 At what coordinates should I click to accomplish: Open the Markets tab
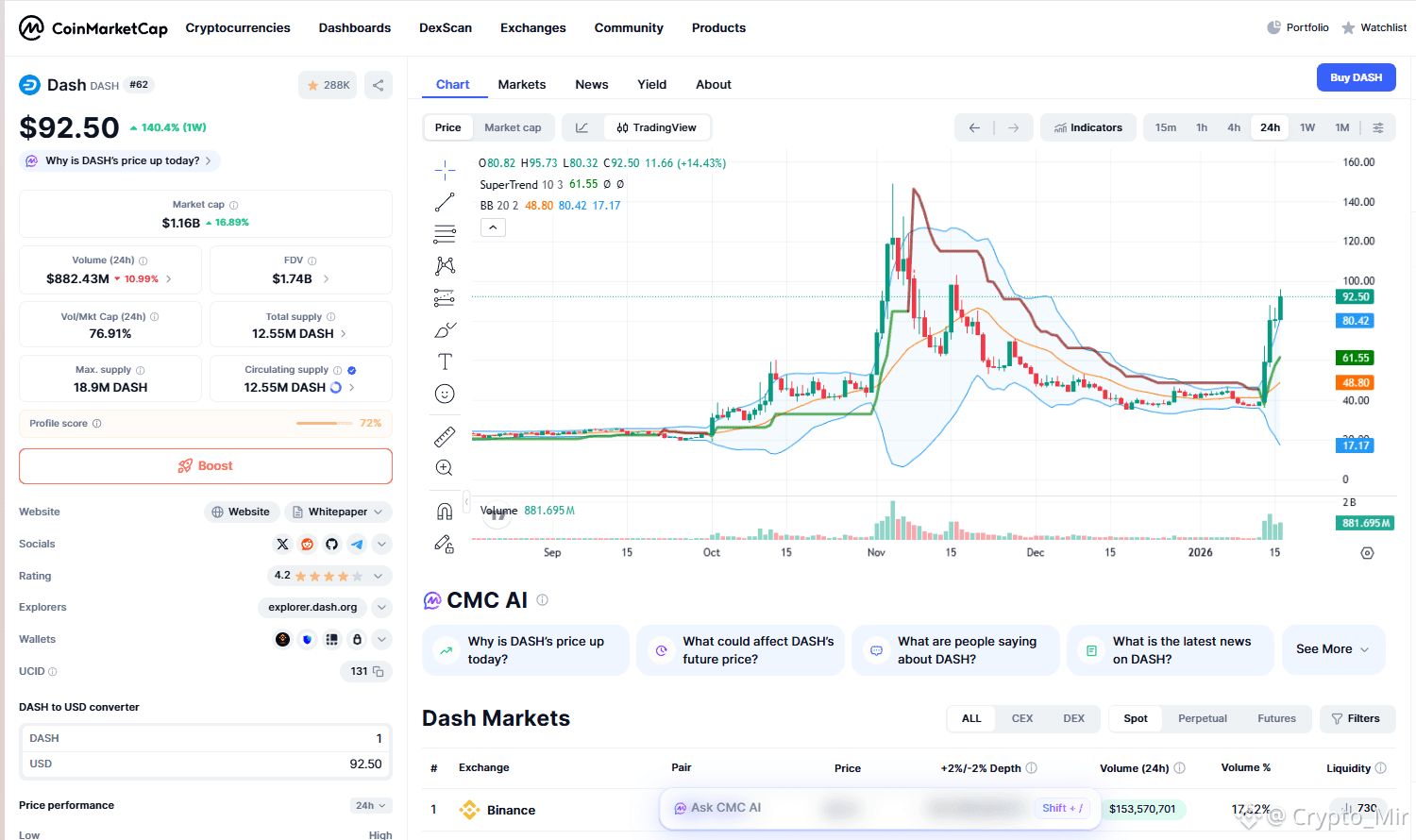pyautogui.click(x=522, y=84)
